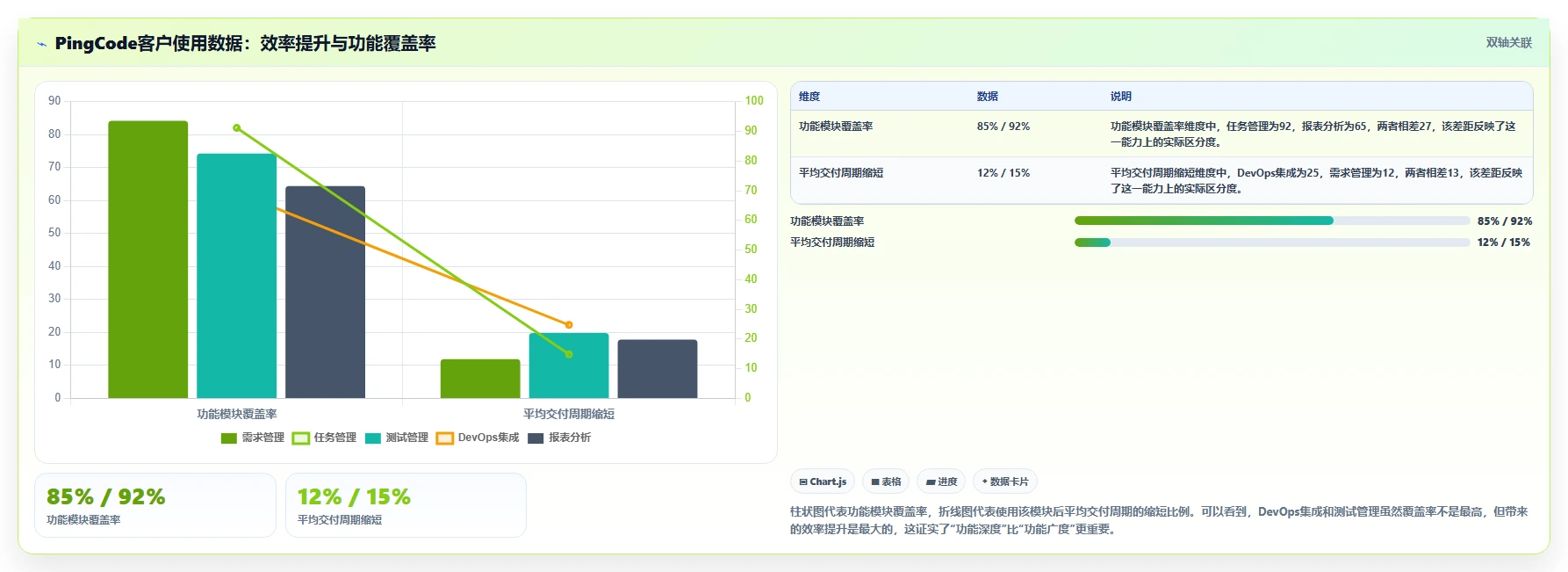Click the 测试管理 legend label
The width and height of the screenshot is (1568, 572).
[407, 438]
